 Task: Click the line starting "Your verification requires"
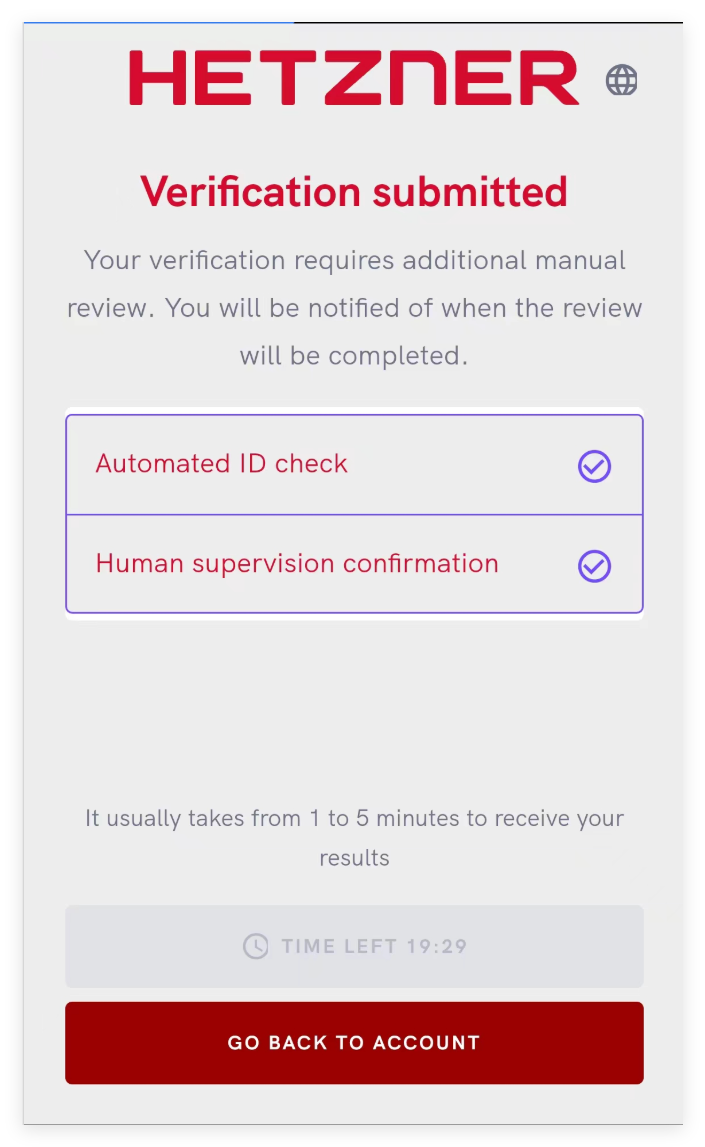click(x=354, y=261)
